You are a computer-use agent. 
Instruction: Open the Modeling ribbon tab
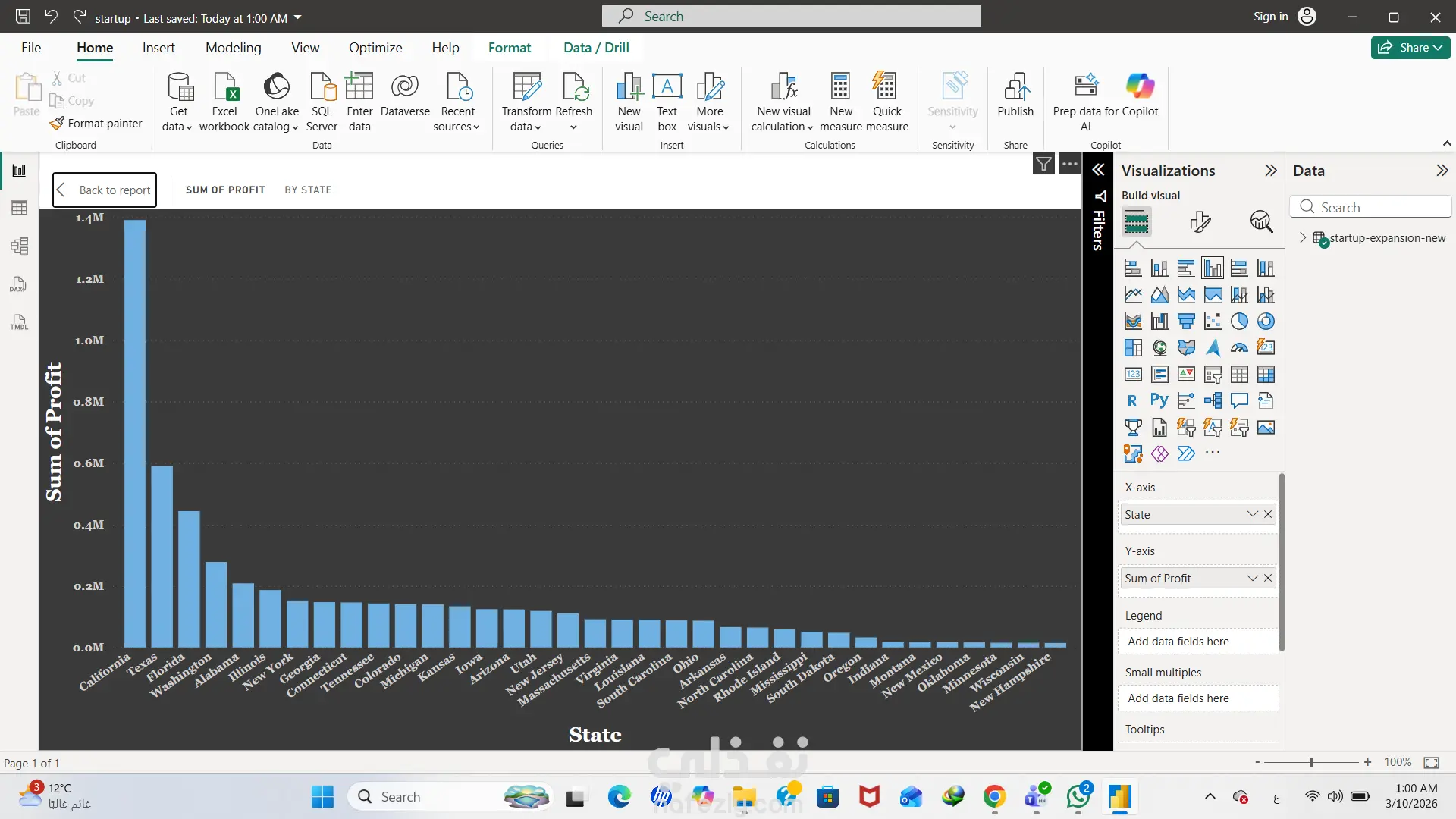(233, 48)
